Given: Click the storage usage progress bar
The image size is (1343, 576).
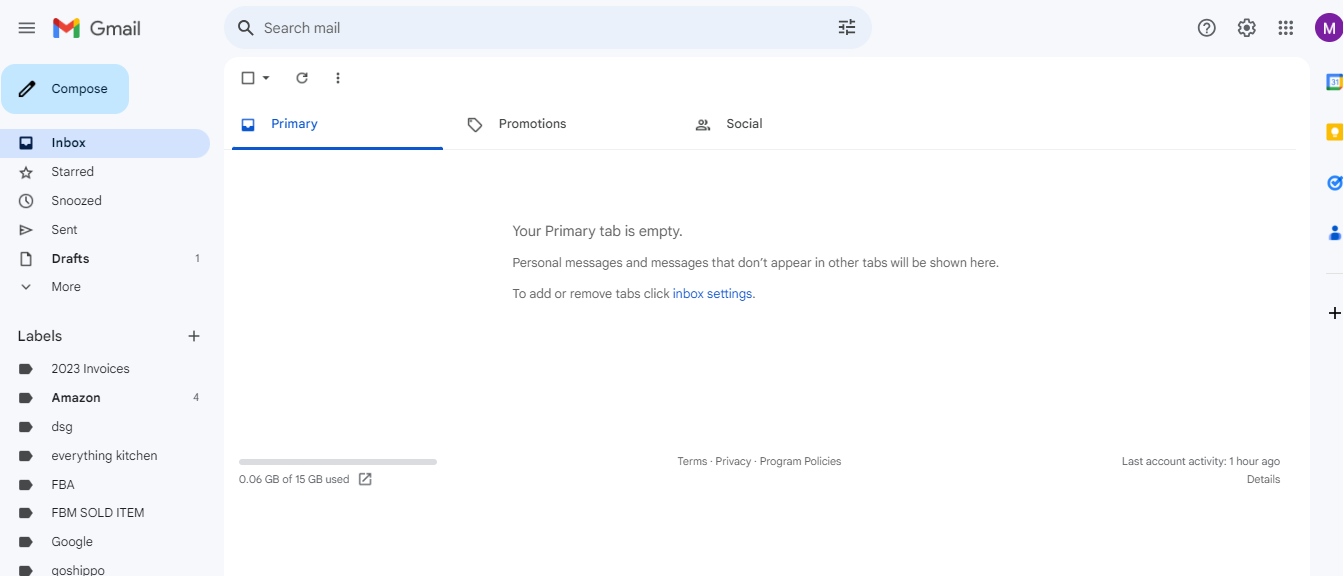Looking at the screenshot, I should click(x=338, y=462).
